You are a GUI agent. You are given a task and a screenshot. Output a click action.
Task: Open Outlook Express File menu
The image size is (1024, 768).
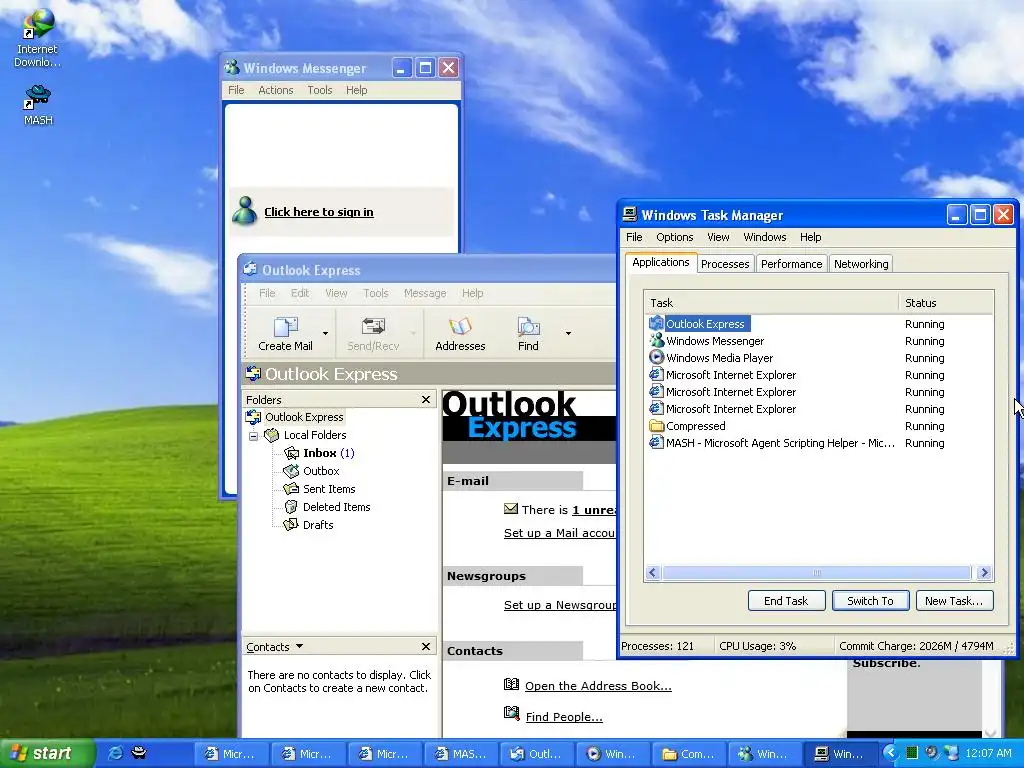[x=267, y=293]
